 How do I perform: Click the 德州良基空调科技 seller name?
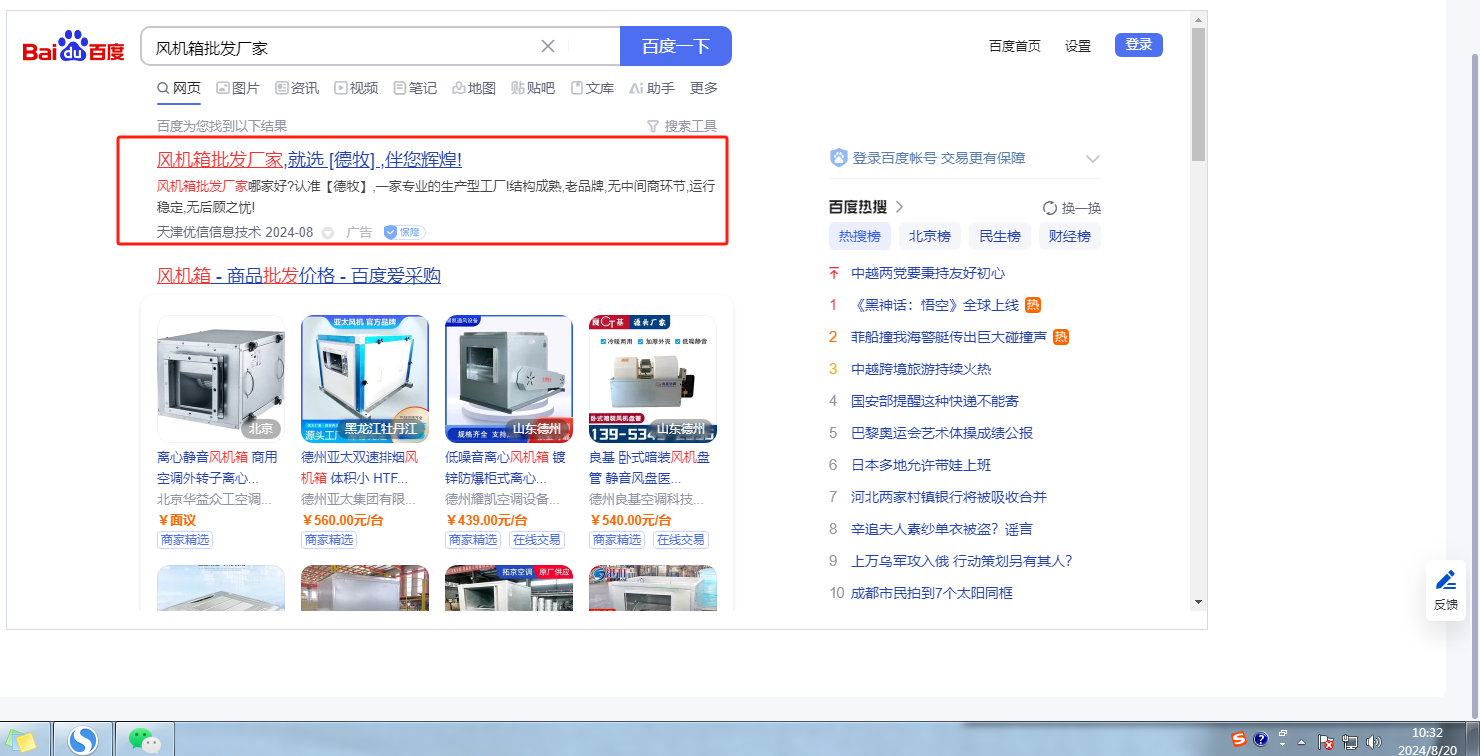(x=647, y=499)
